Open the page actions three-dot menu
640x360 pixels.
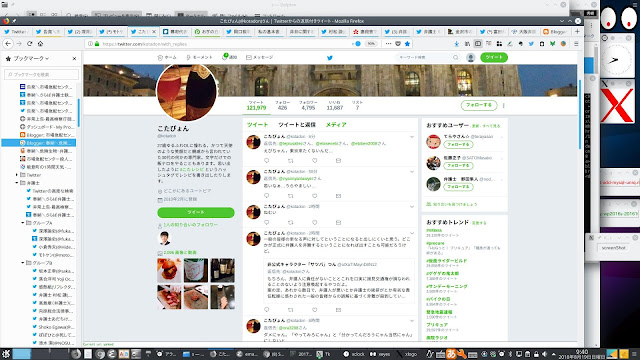(388, 44)
